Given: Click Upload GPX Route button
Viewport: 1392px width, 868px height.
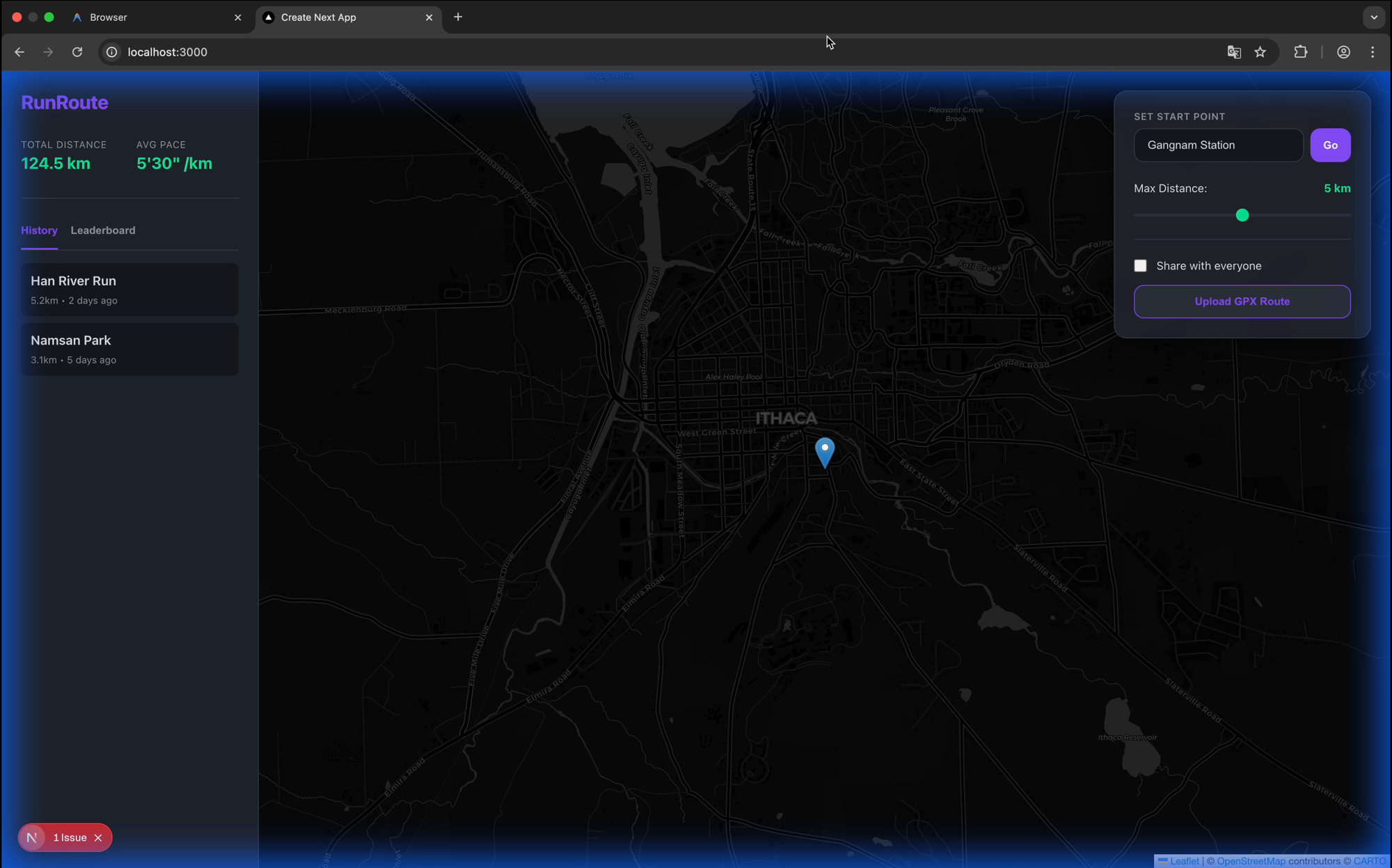Looking at the screenshot, I should click(1242, 301).
